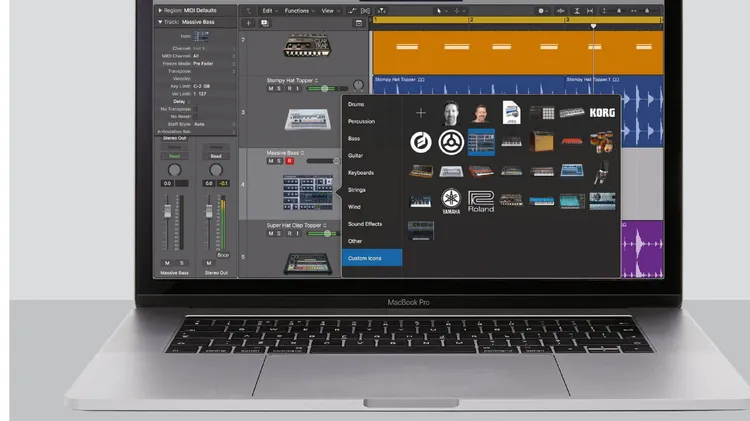Viewport: 750px width, 421px height.
Task: Mute the Massive Bass track header
Action: (271, 161)
